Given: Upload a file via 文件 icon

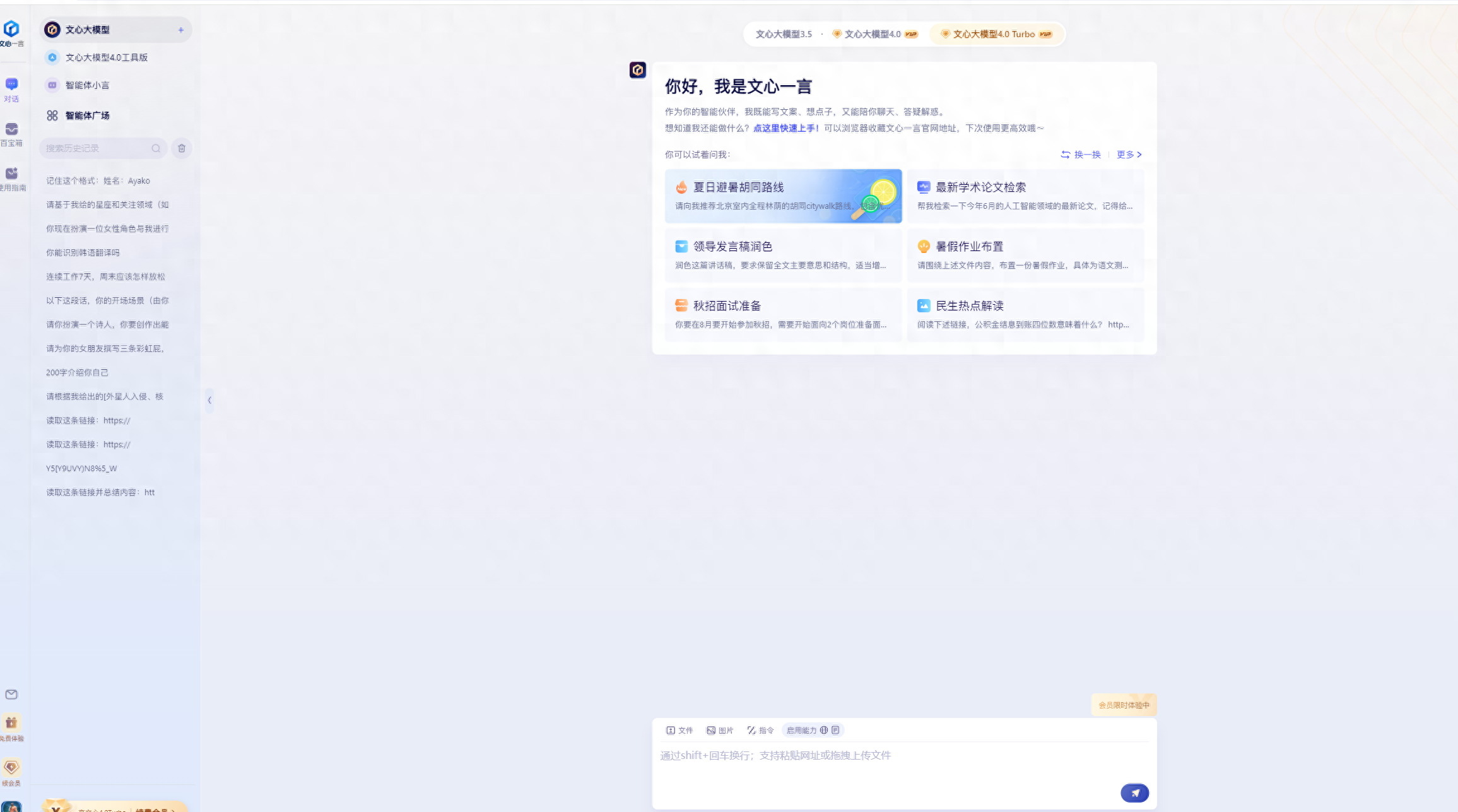Looking at the screenshot, I should (679, 730).
